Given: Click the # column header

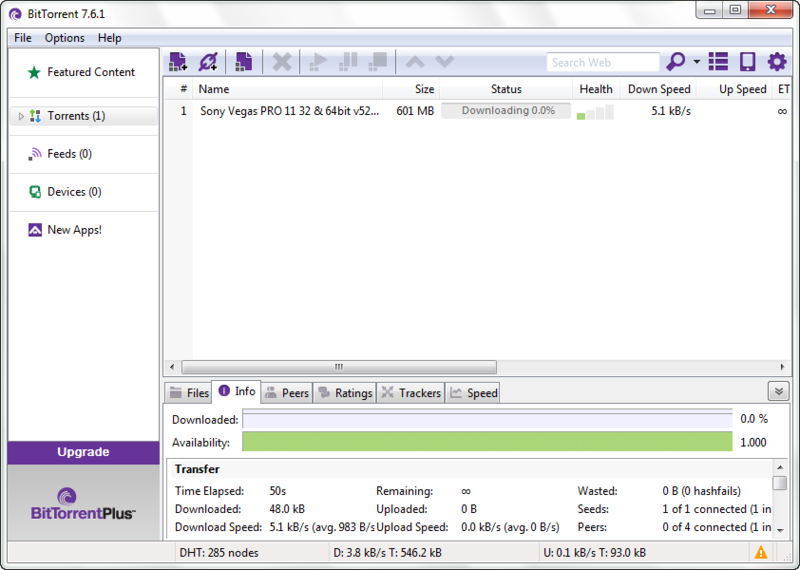Looking at the screenshot, I should (x=179, y=89).
